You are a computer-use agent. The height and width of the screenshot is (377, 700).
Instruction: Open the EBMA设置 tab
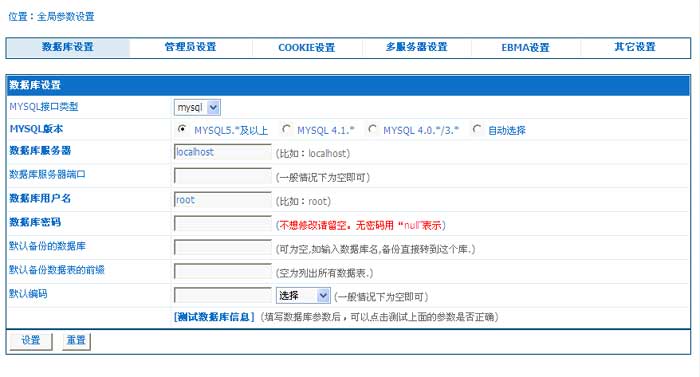pos(525,47)
